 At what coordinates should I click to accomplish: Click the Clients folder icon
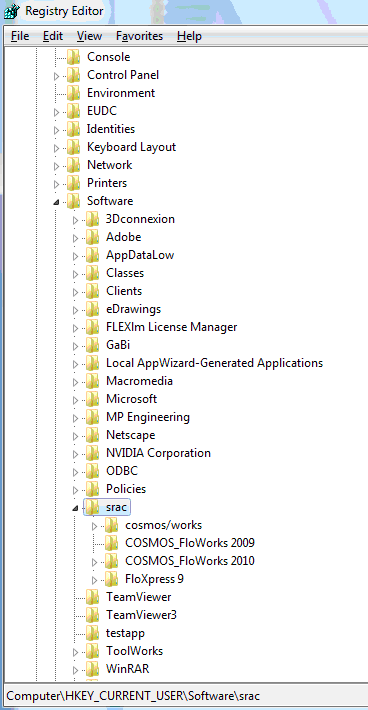click(92, 291)
